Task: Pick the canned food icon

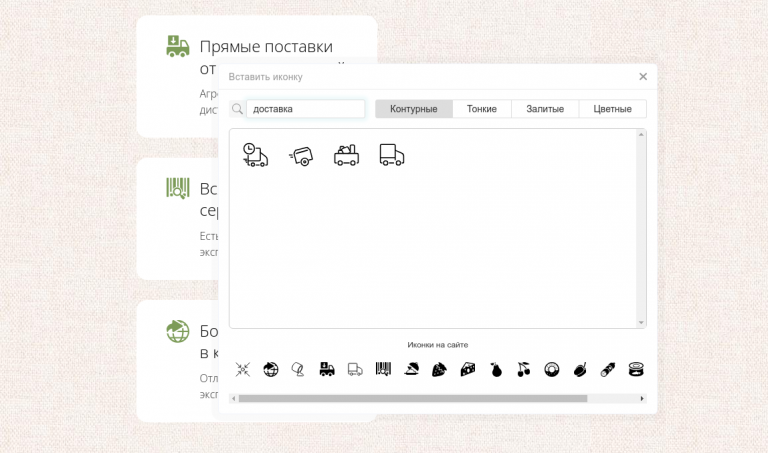Action: [635, 370]
